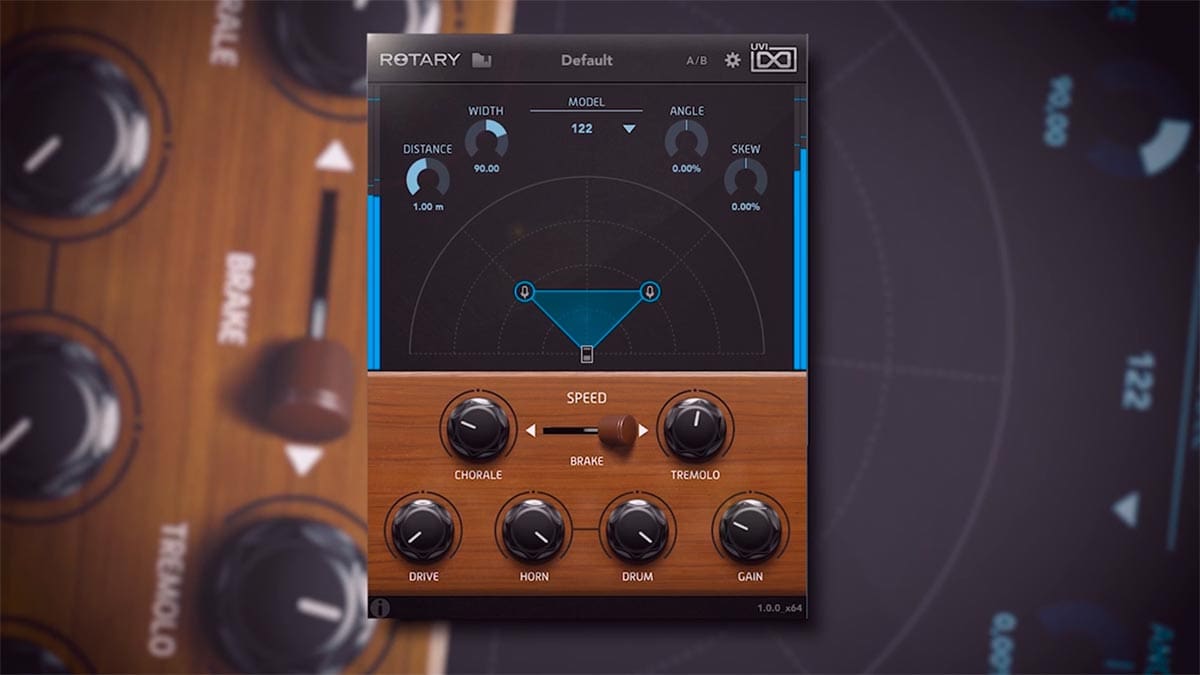Click the wooden Brake speed lever handle

618,431
